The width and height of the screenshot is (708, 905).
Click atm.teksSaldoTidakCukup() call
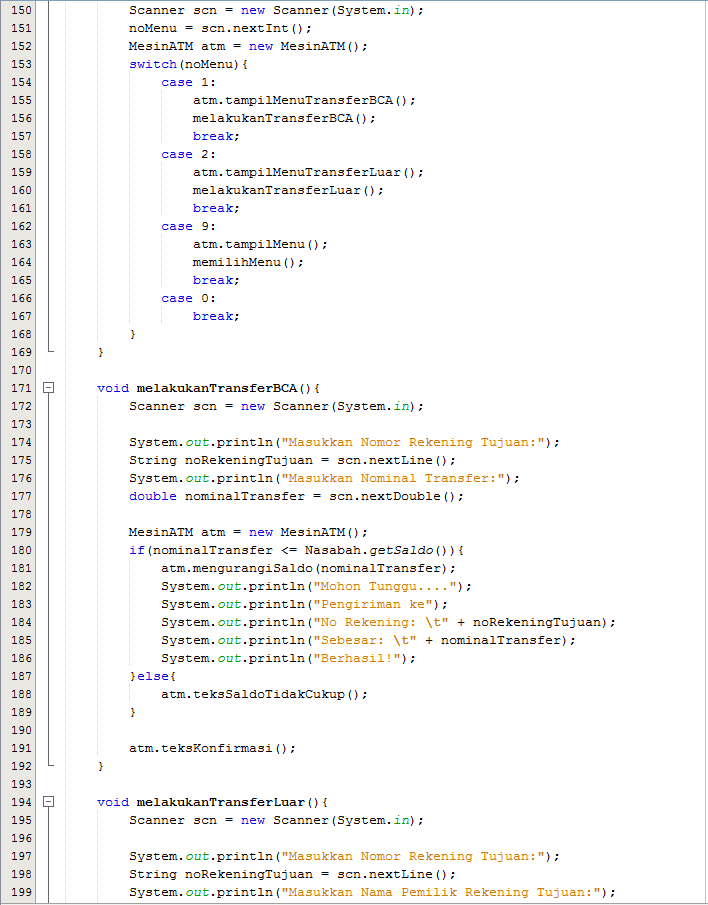(264, 694)
